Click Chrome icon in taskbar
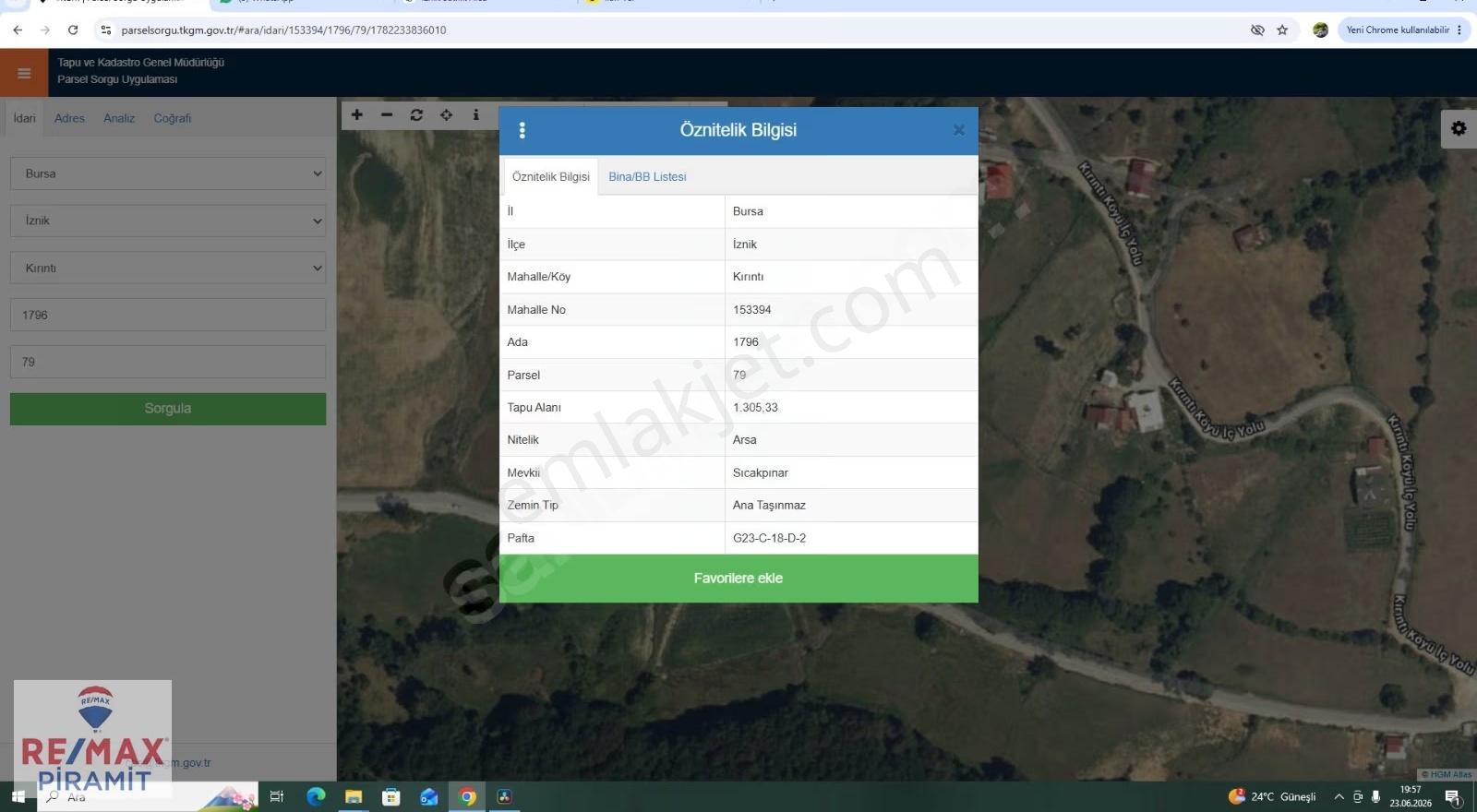 (468, 796)
